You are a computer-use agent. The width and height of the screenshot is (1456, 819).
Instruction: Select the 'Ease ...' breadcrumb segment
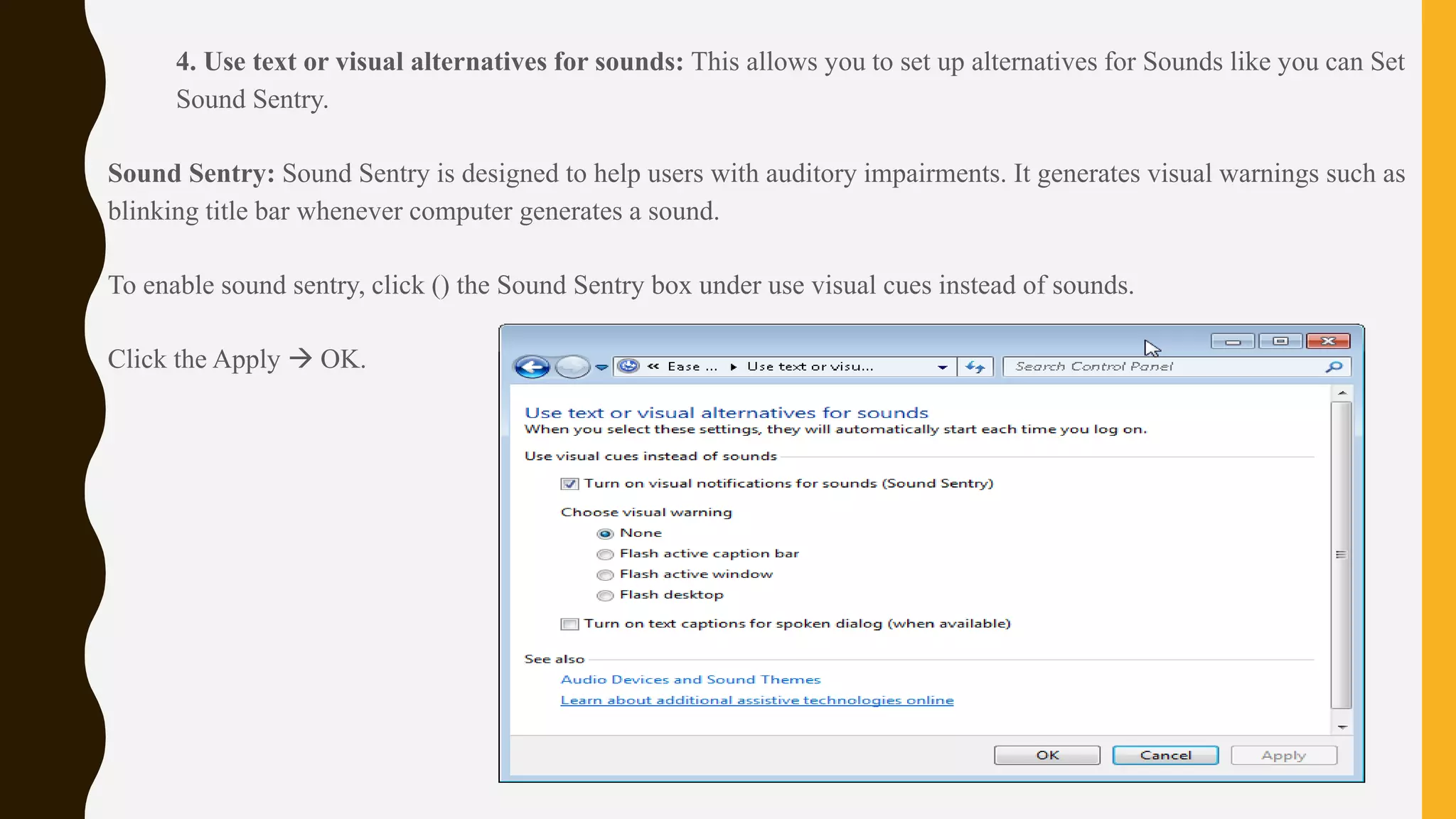tap(692, 366)
